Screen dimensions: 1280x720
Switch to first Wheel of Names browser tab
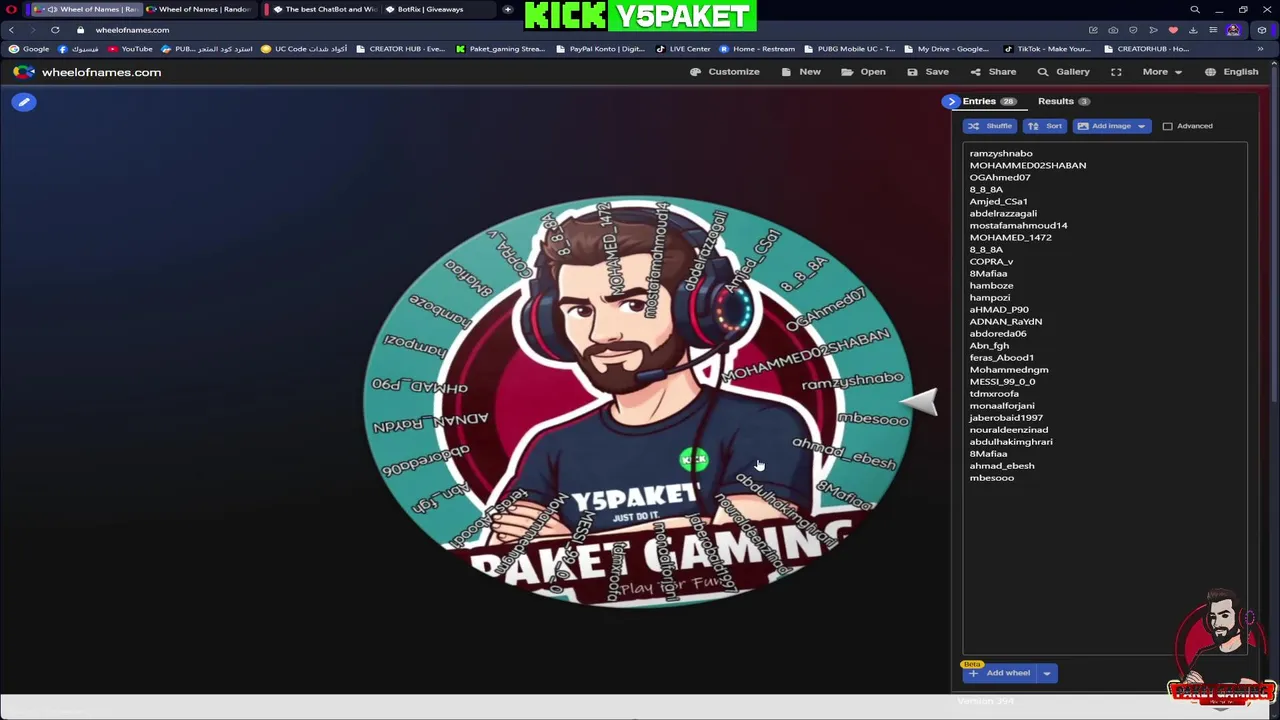click(85, 9)
